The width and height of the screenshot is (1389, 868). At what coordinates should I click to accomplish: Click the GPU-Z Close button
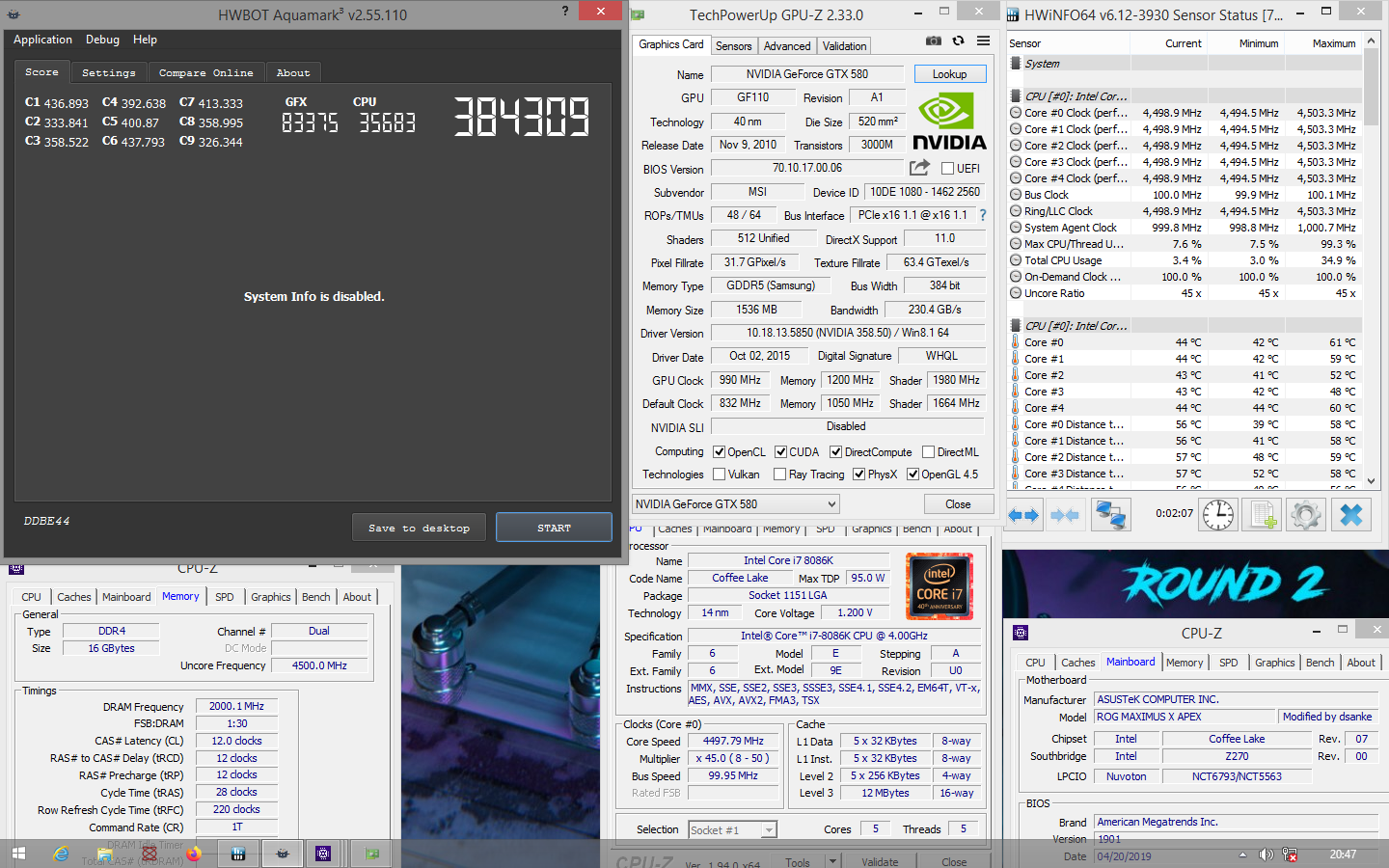958,504
